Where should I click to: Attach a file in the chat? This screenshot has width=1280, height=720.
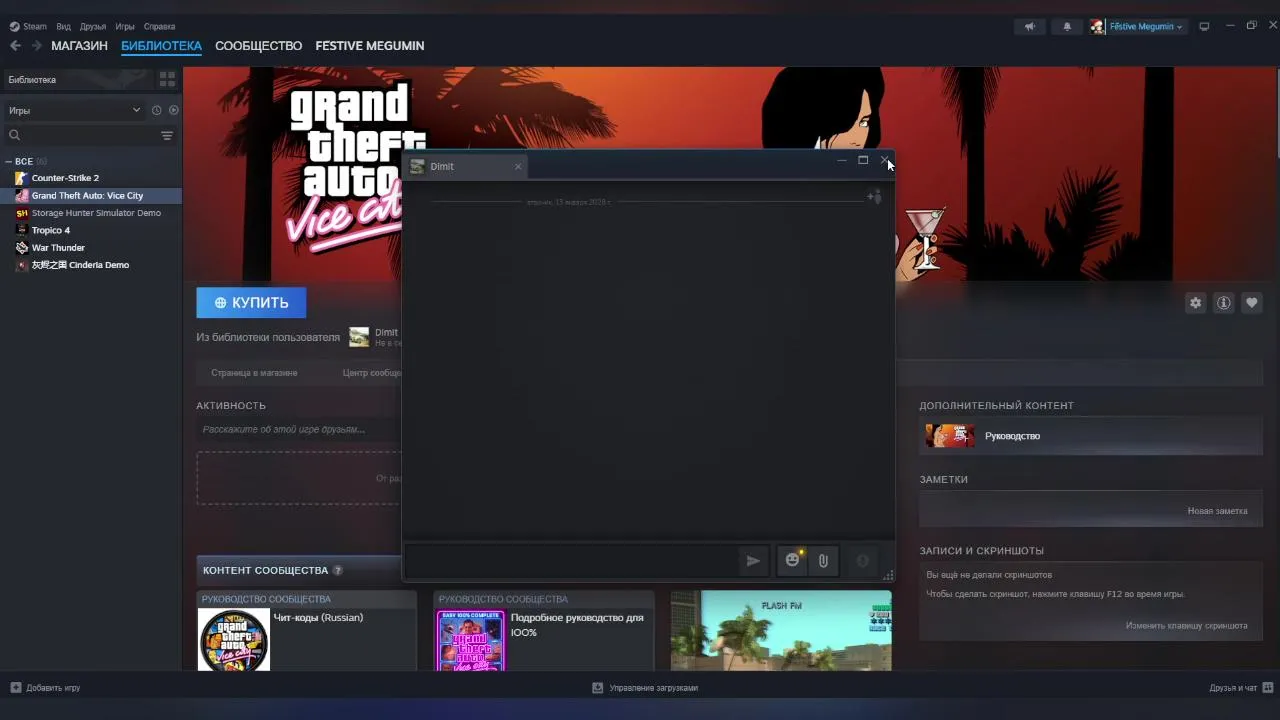823,561
